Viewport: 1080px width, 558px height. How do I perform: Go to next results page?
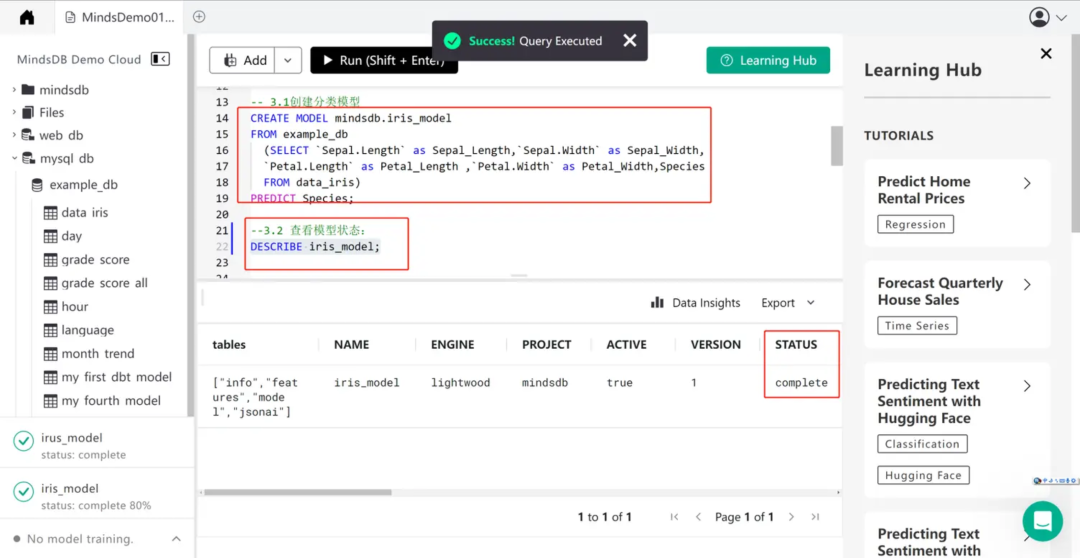(x=791, y=517)
